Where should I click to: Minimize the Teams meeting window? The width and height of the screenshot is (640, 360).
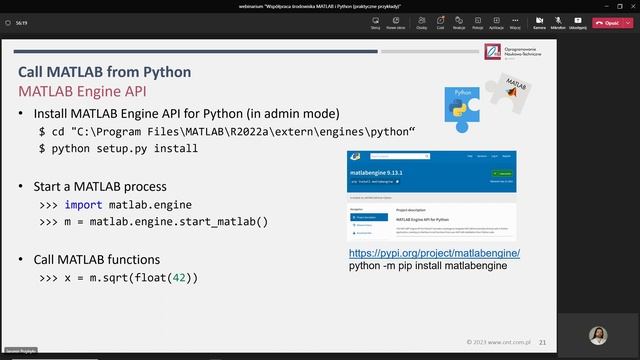point(606,6)
